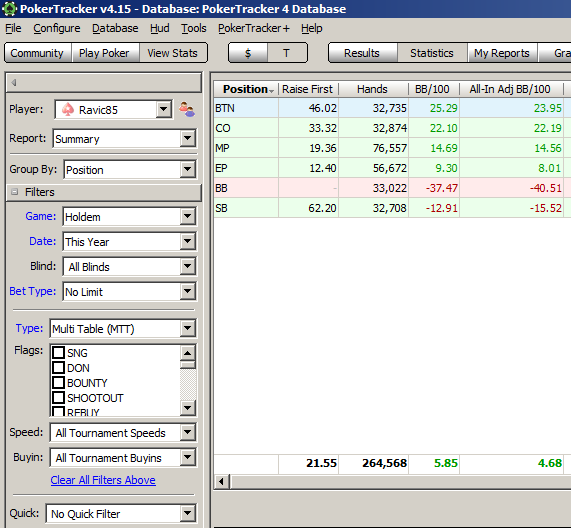
Task: Open the Configure menu
Action: 57,28
